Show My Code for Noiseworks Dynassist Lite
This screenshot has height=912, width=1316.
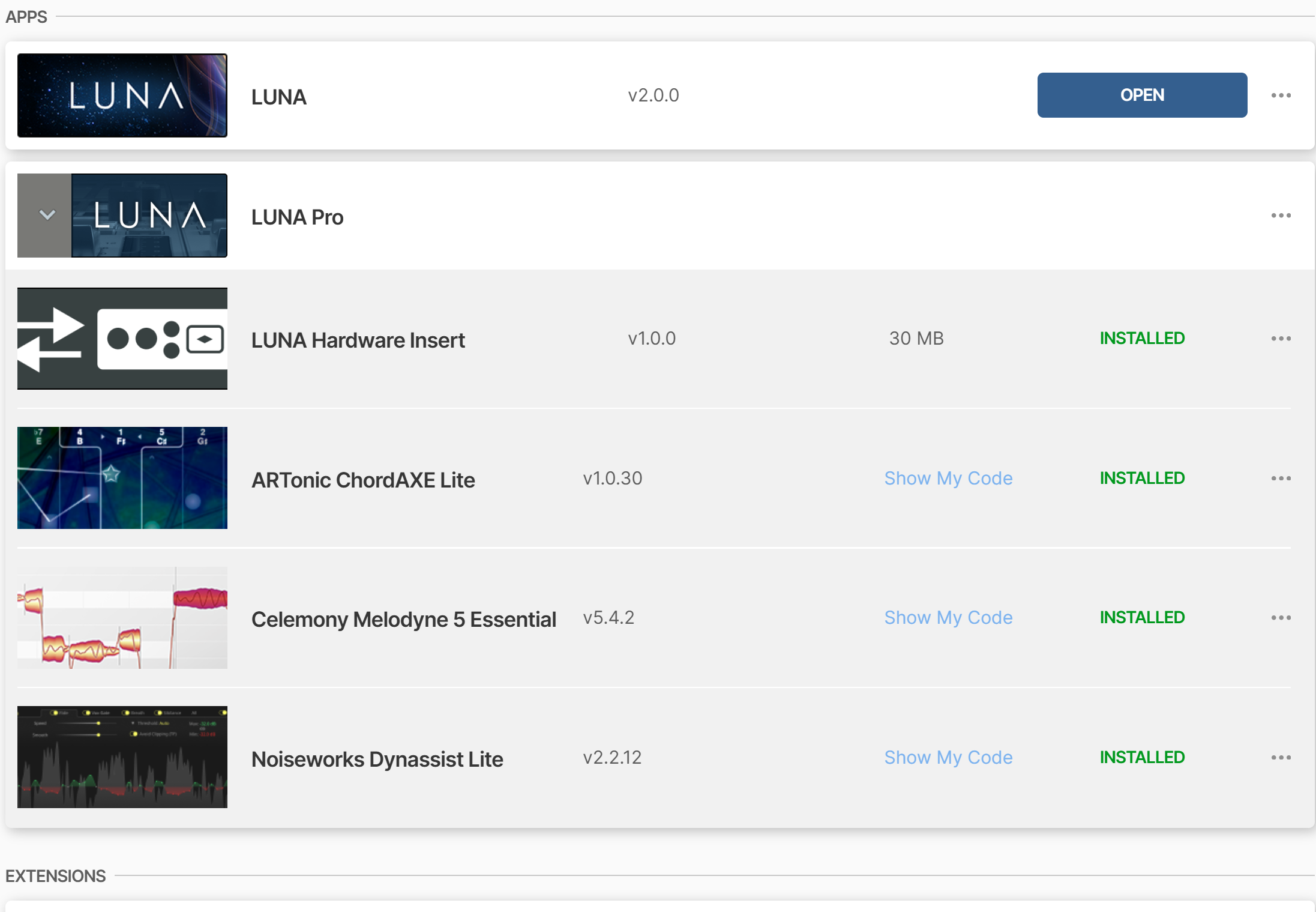tap(948, 758)
